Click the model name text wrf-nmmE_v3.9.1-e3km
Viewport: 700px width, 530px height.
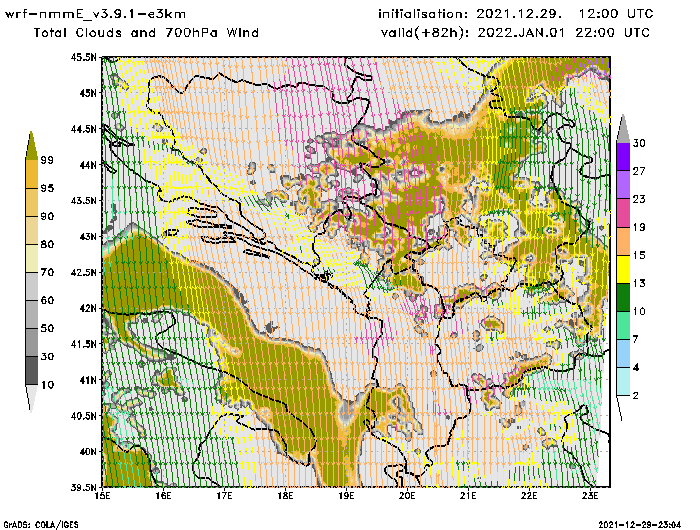tap(95, 14)
